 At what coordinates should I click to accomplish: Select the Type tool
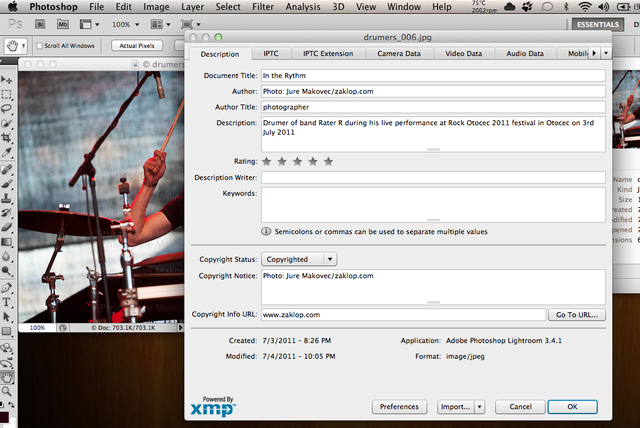pyautogui.click(x=6, y=302)
